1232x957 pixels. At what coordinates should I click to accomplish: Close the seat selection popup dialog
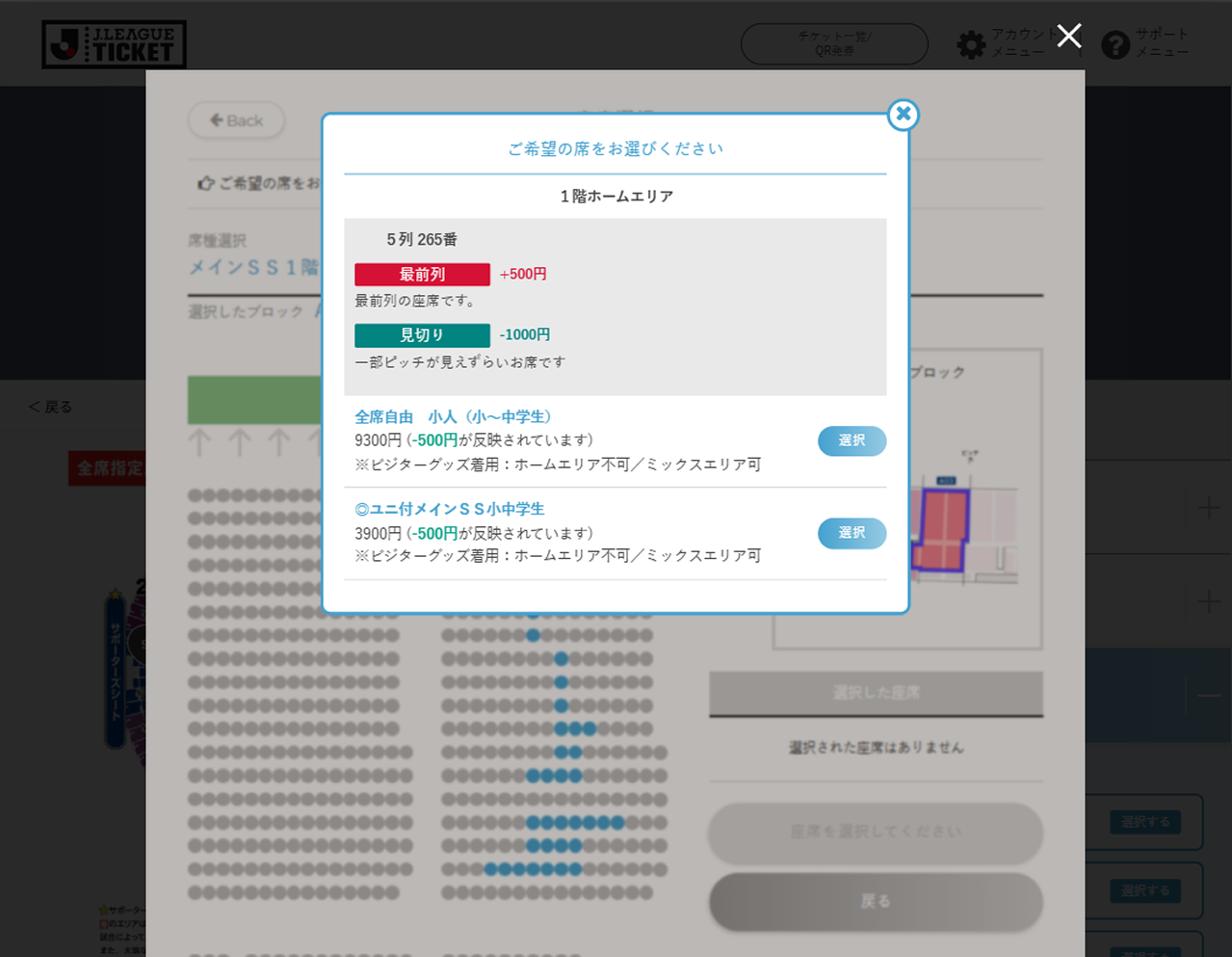[x=903, y=115]
